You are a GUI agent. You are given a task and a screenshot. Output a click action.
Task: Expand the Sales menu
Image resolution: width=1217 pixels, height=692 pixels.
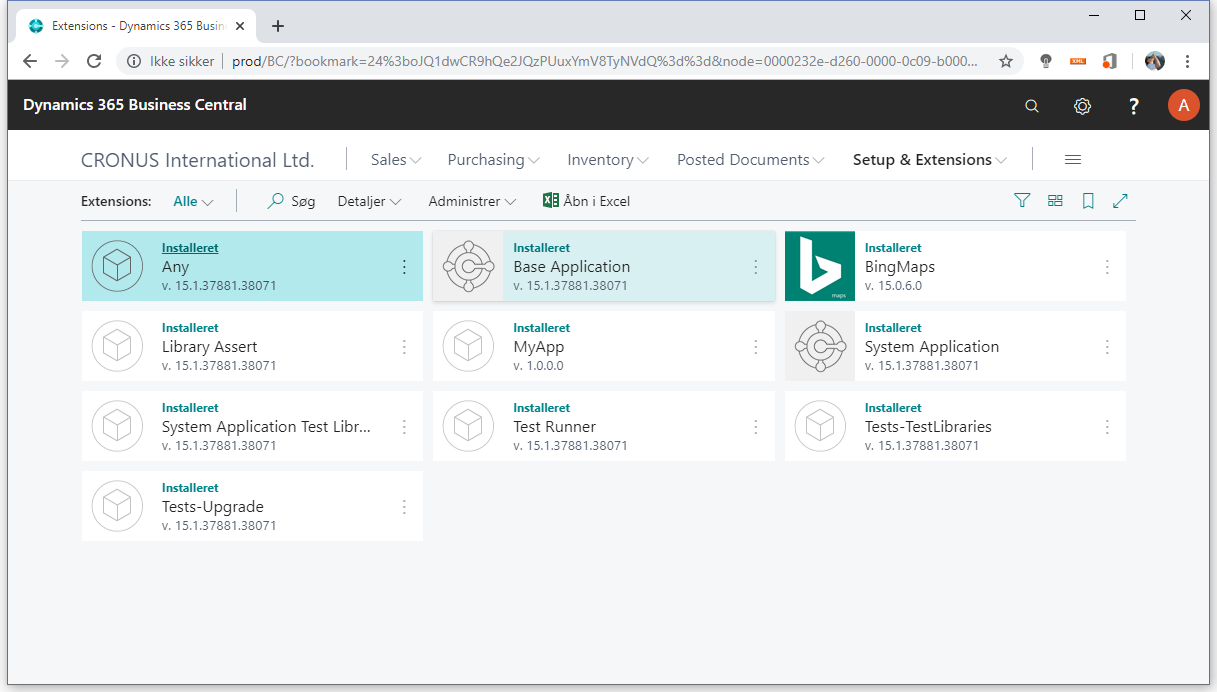pyautogui.click(x=396, y=160)
